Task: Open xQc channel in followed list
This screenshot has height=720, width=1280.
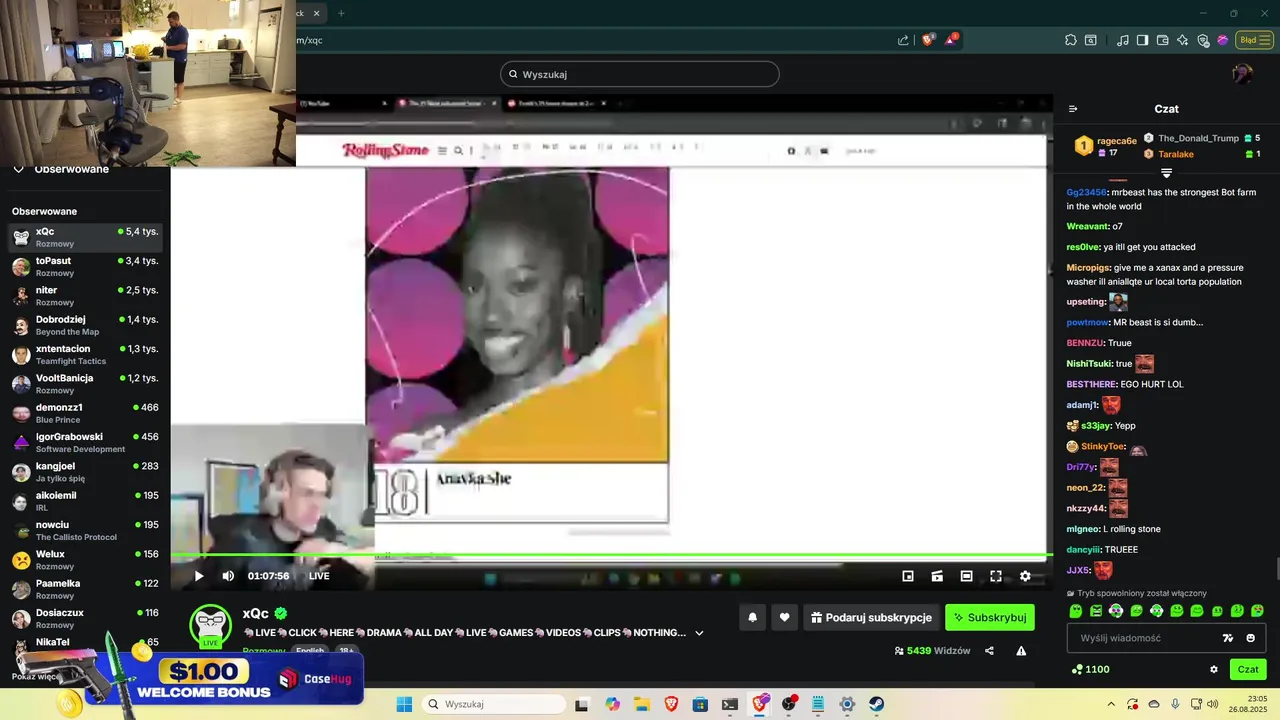Action: pos(85,237)
